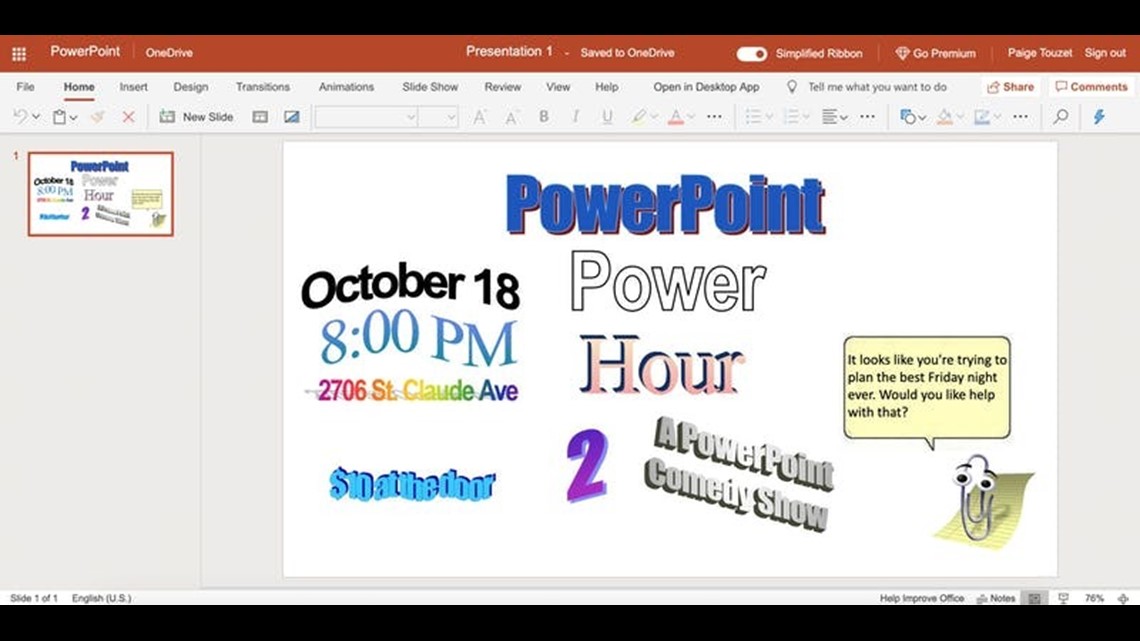Click the Paste clipboard icon
This screenshot has height=641, width=1140.
[x=60, y=116]
